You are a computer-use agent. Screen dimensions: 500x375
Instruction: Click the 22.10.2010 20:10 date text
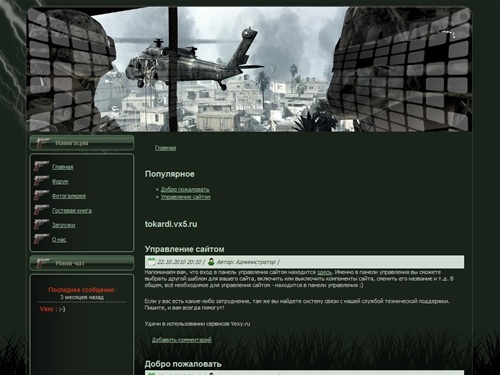[179, 262]
